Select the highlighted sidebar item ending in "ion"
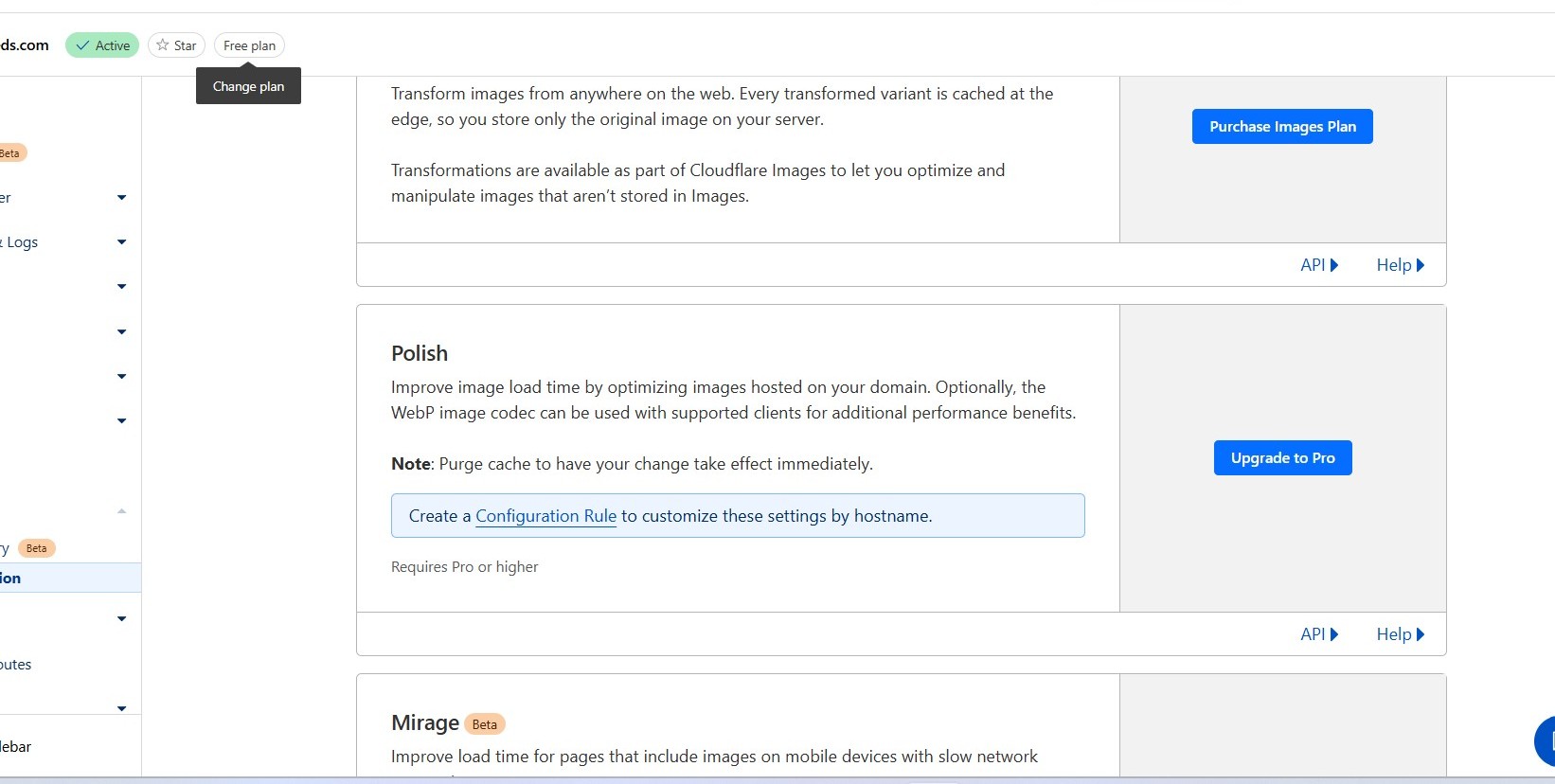1555x784 pixels. 70,578
